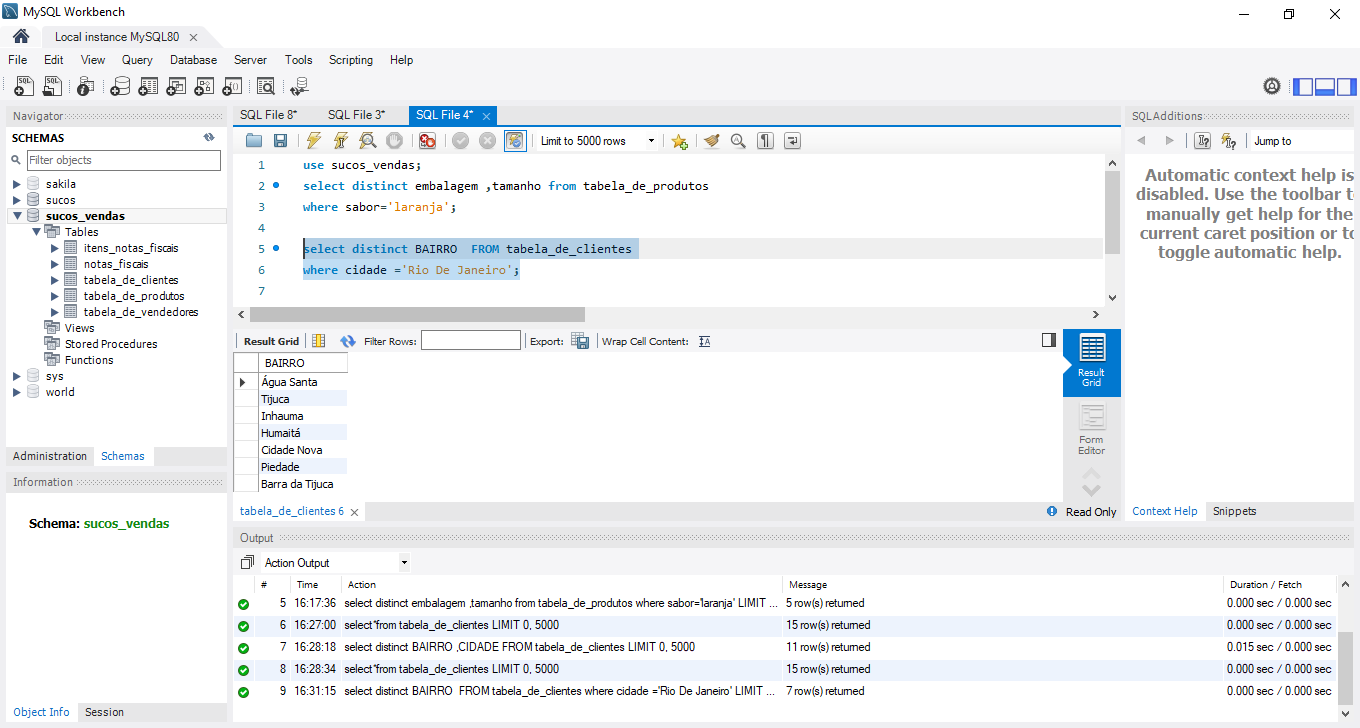Save query to snippets star icon
This screenshot has width=1360, height=728.
coord(679,141)
